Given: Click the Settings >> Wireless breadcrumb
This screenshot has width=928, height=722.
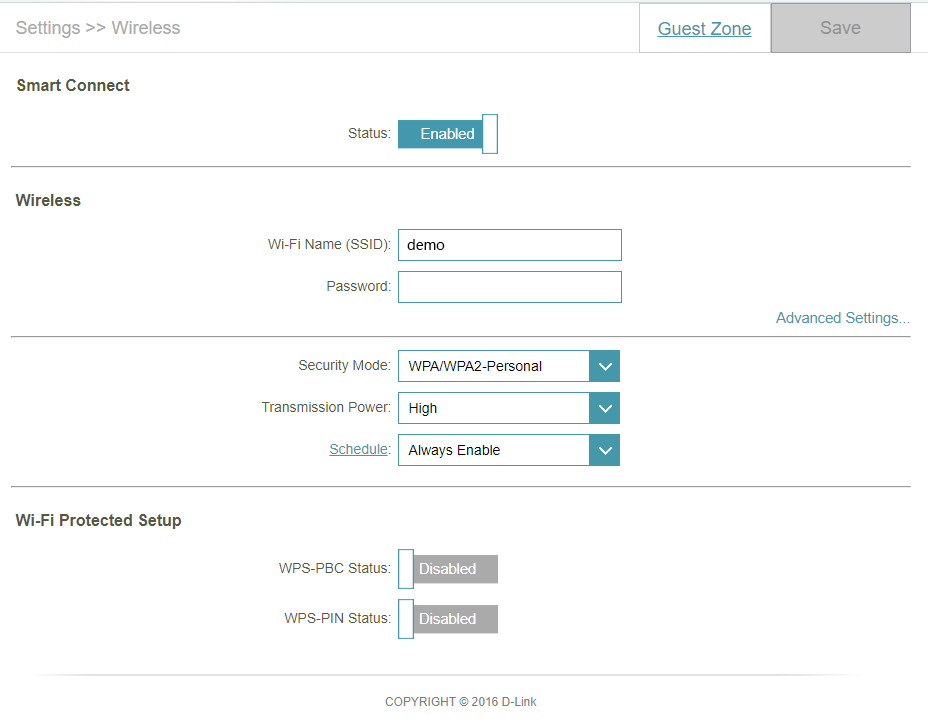Looking at the screenshot, I should pyautogui.click(x=98, y=28).
